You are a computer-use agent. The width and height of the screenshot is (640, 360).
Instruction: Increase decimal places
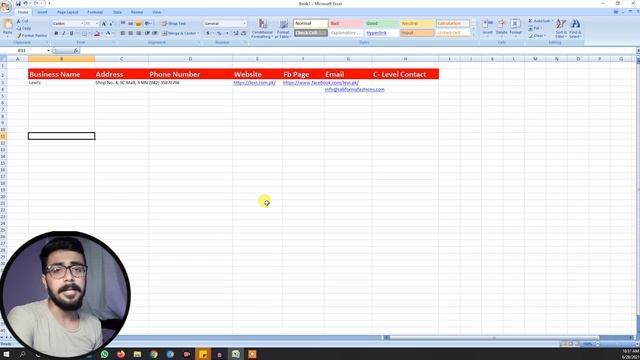[236, 33]
